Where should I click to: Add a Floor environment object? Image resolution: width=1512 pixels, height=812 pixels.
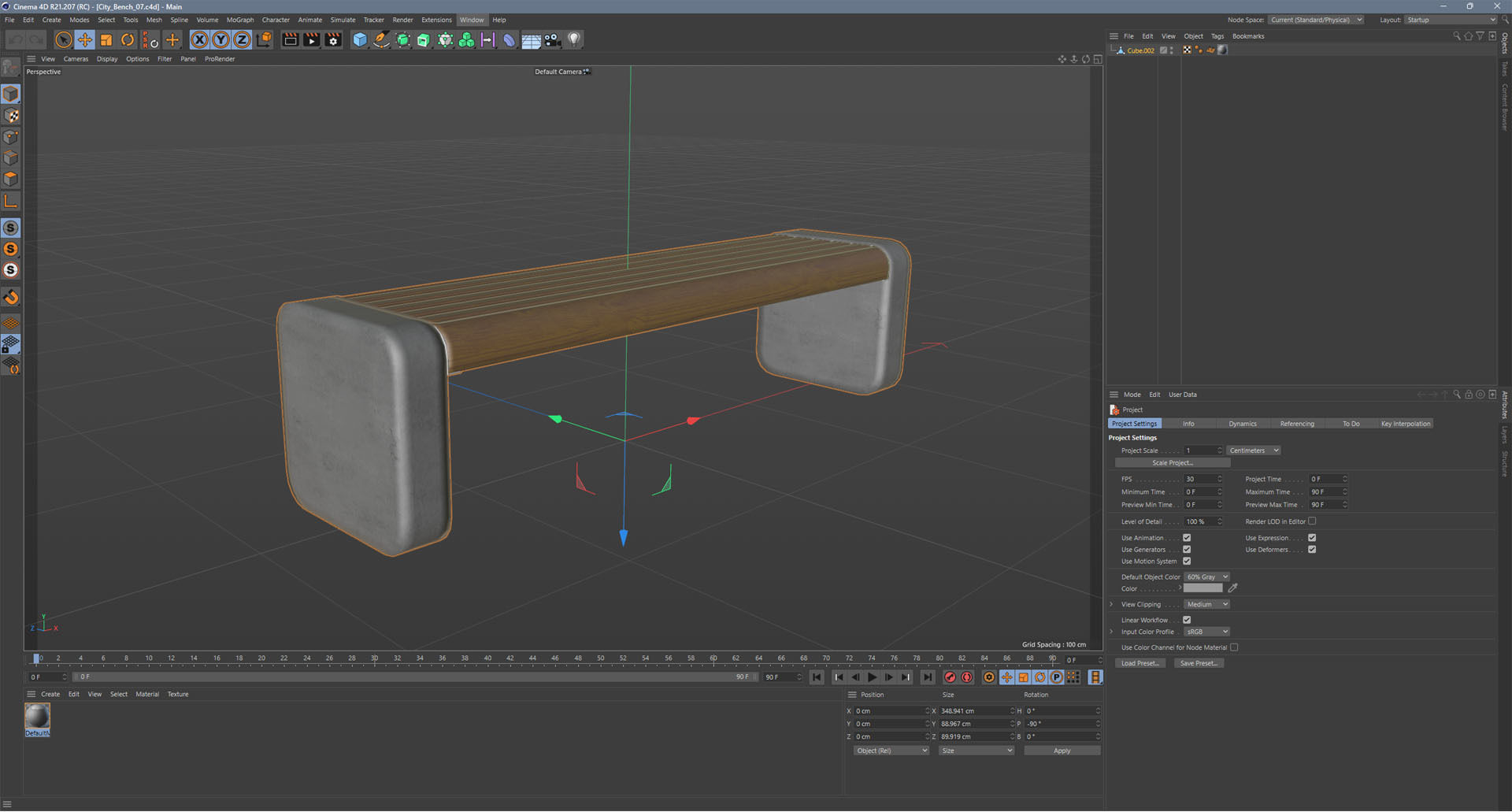coord(531,39)
